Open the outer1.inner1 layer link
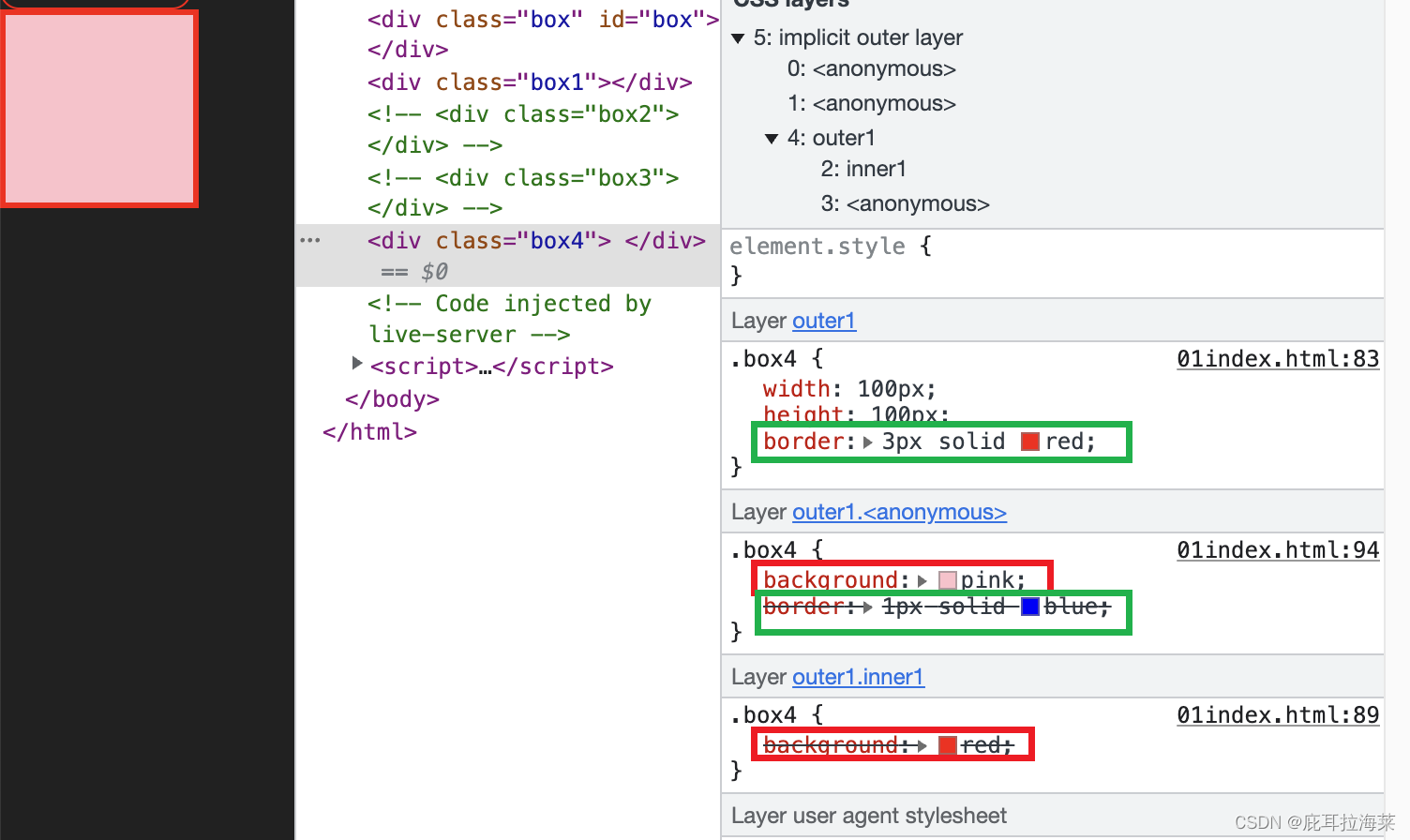The image size is (1410, 840). click(858, 677)
